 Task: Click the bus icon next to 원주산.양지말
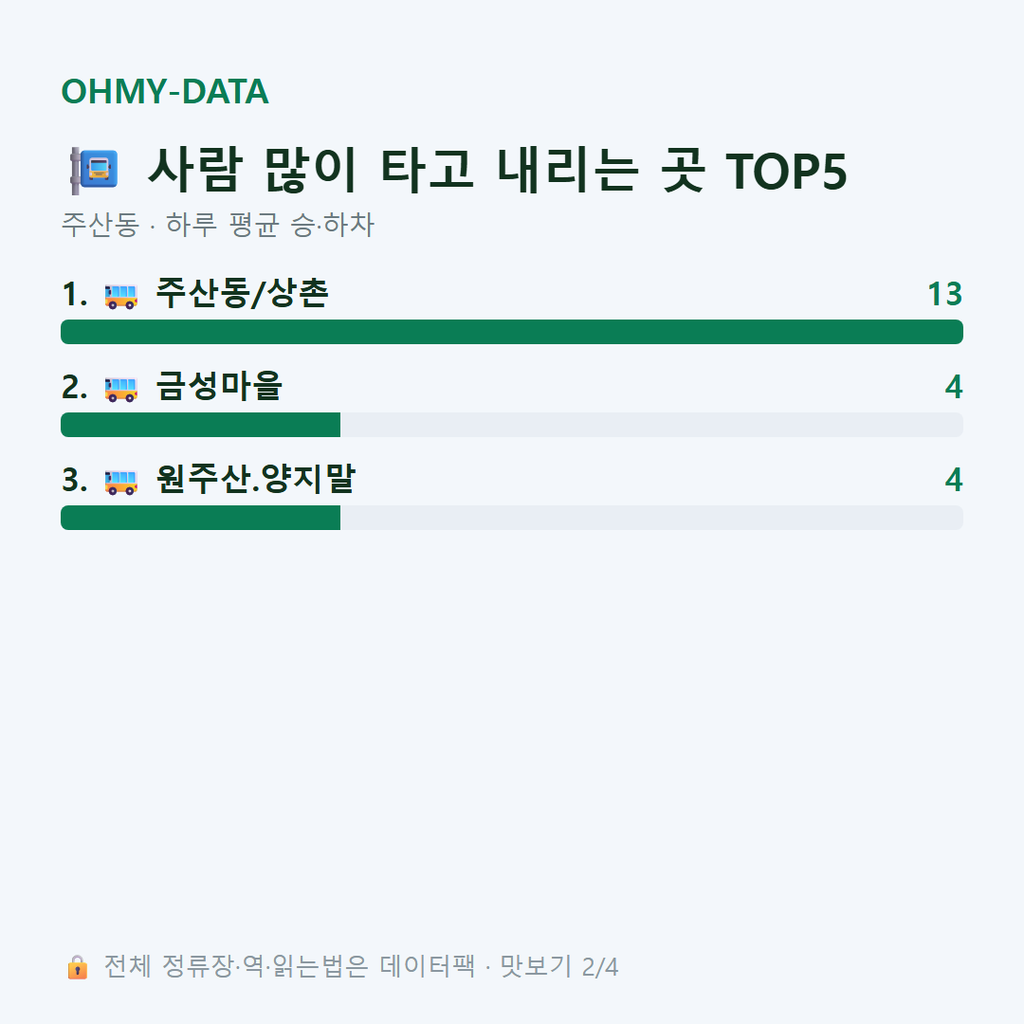click(121, 482)
